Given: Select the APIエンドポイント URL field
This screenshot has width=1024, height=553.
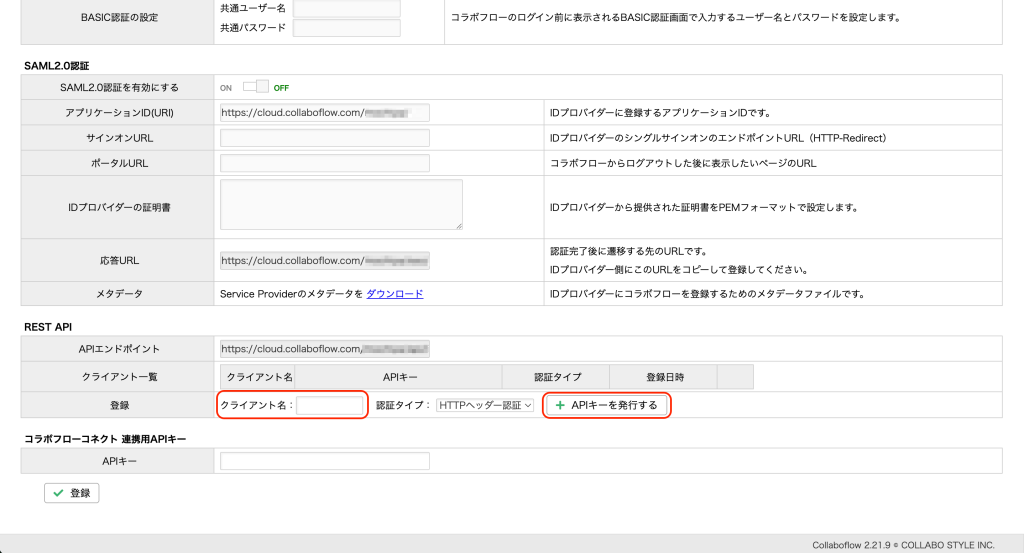Looking at the screenshot, I should (324, 349).
